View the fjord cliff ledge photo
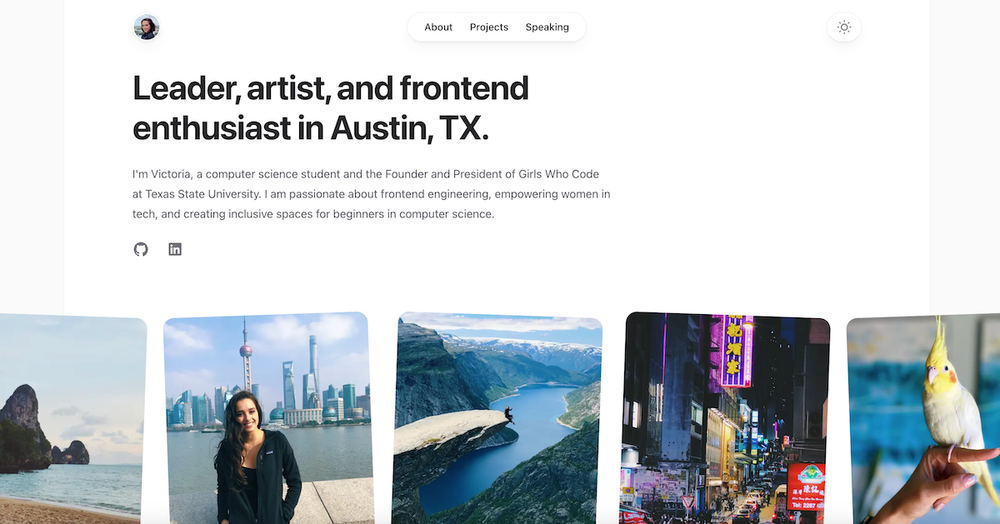1000x524 pixels. [497, 418]
